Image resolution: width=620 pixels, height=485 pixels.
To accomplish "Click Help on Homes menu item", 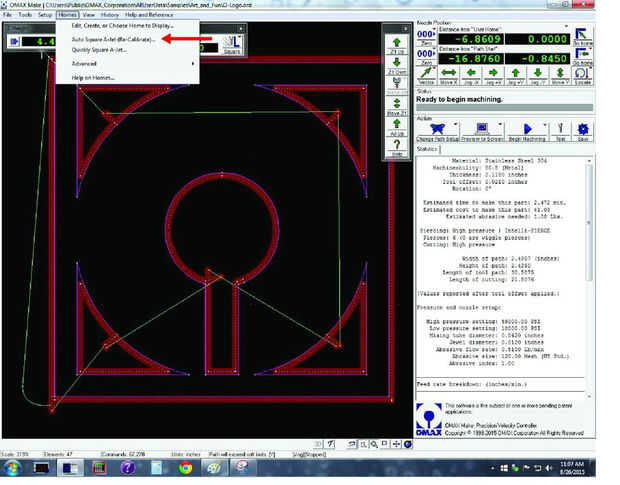I will tap(91, 78).
